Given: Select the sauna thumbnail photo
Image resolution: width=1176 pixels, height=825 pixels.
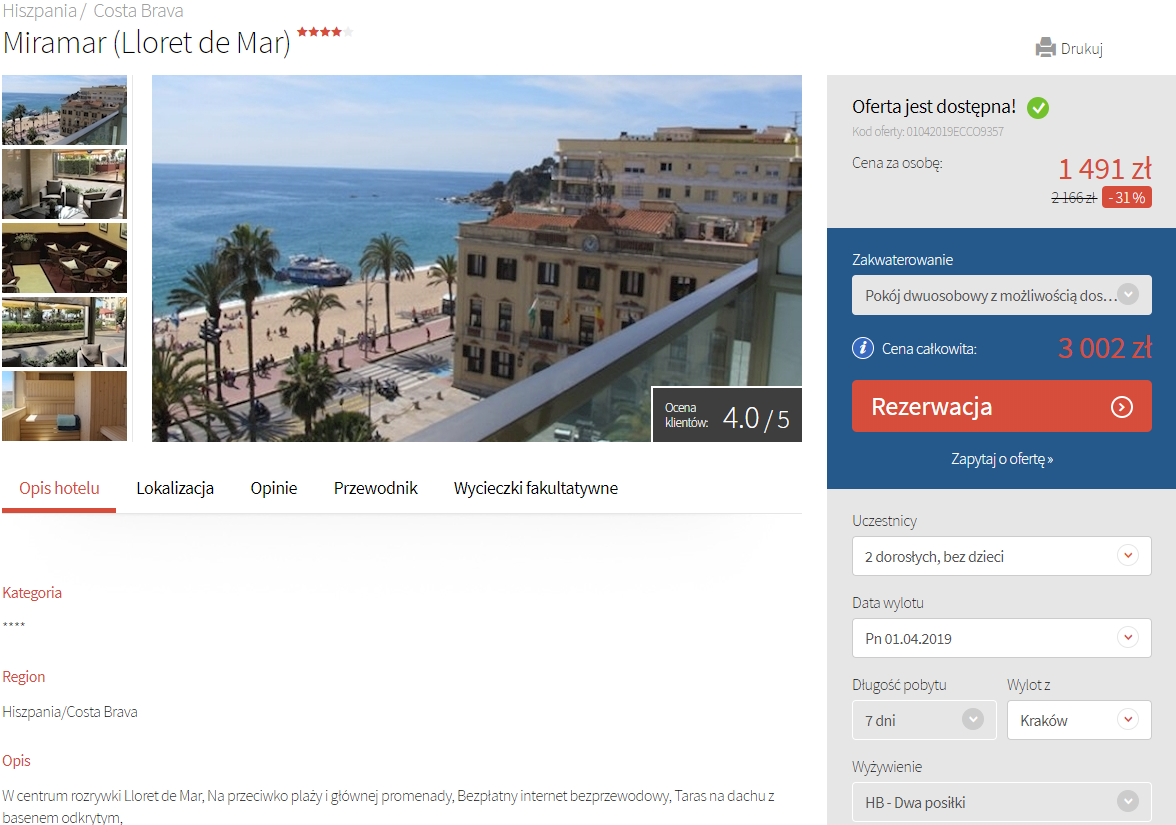Looking at the screenshot, I should 64,406.
